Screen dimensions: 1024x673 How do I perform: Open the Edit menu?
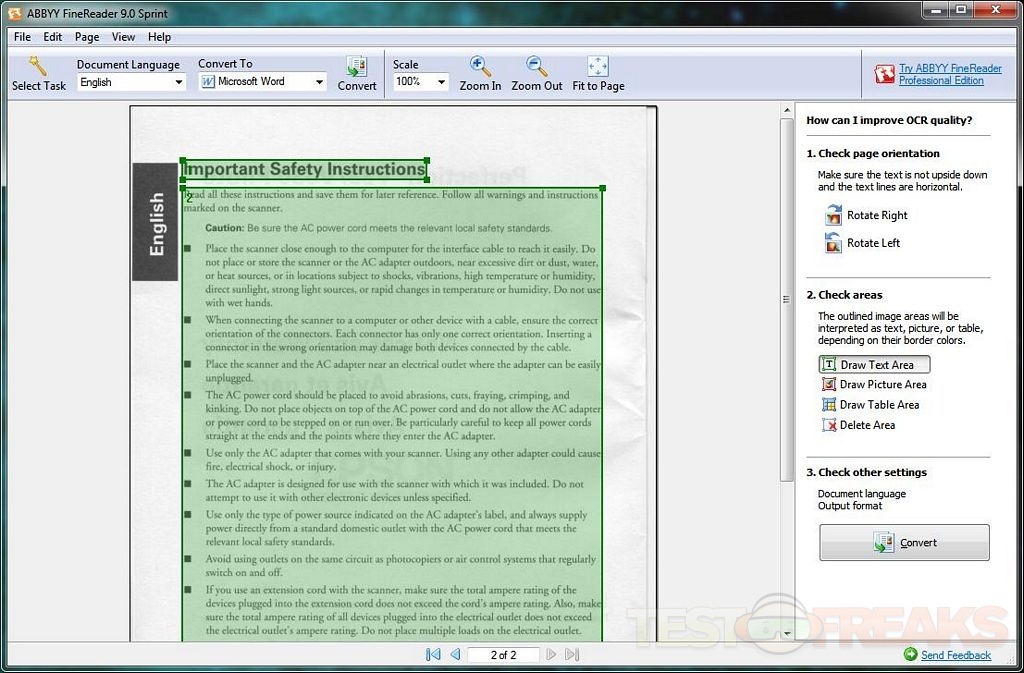pos(53,37)
